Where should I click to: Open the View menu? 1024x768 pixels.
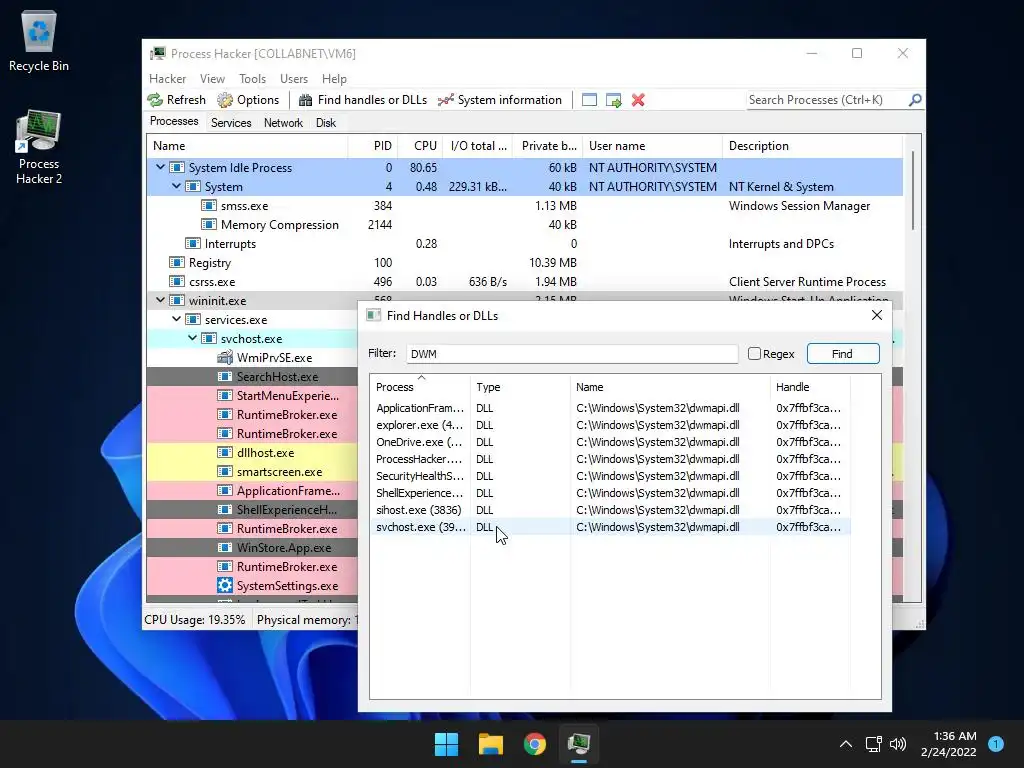(212, 78)
